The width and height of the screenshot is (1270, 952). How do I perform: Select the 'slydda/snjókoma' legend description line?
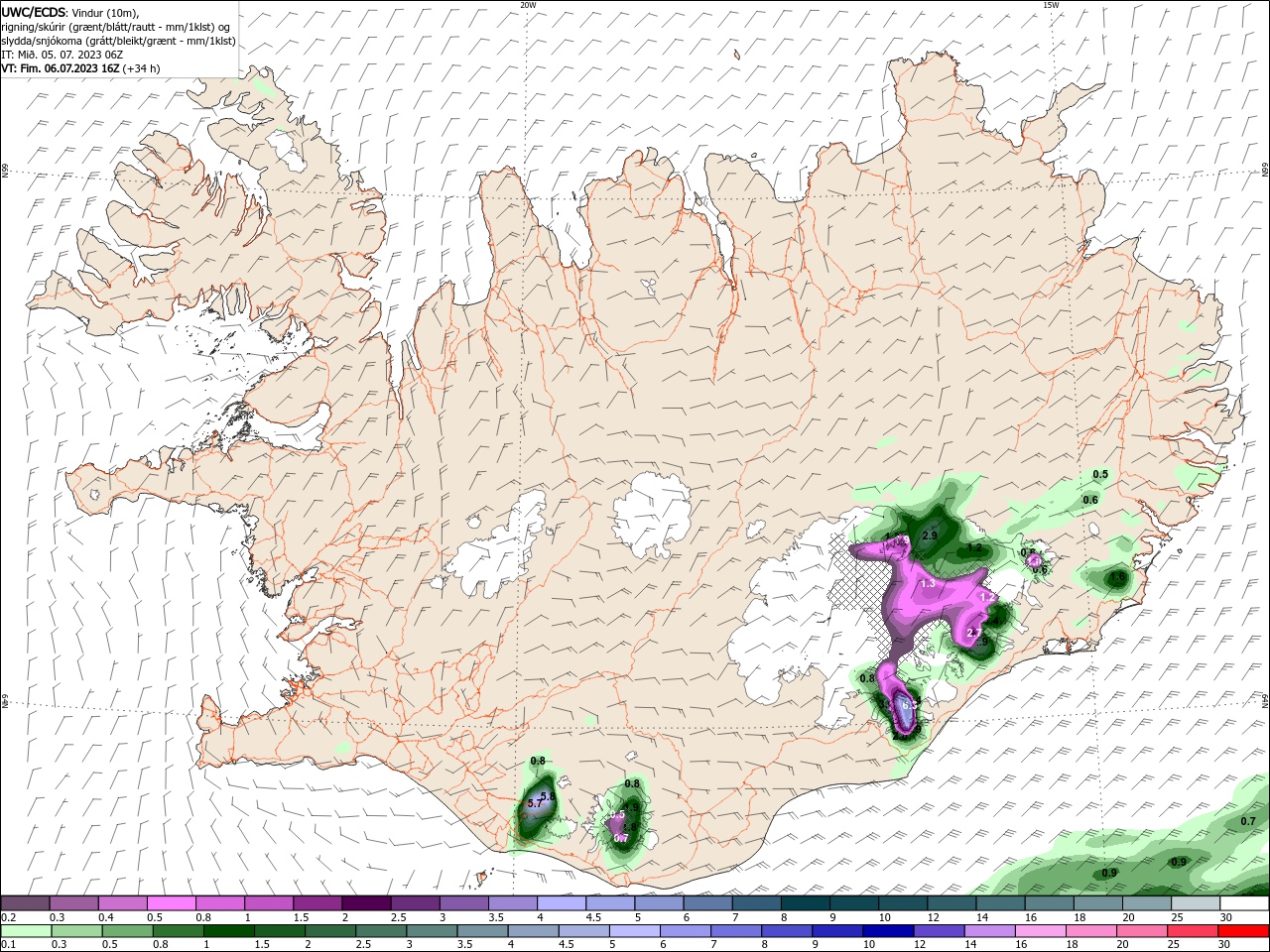[118, 41]
